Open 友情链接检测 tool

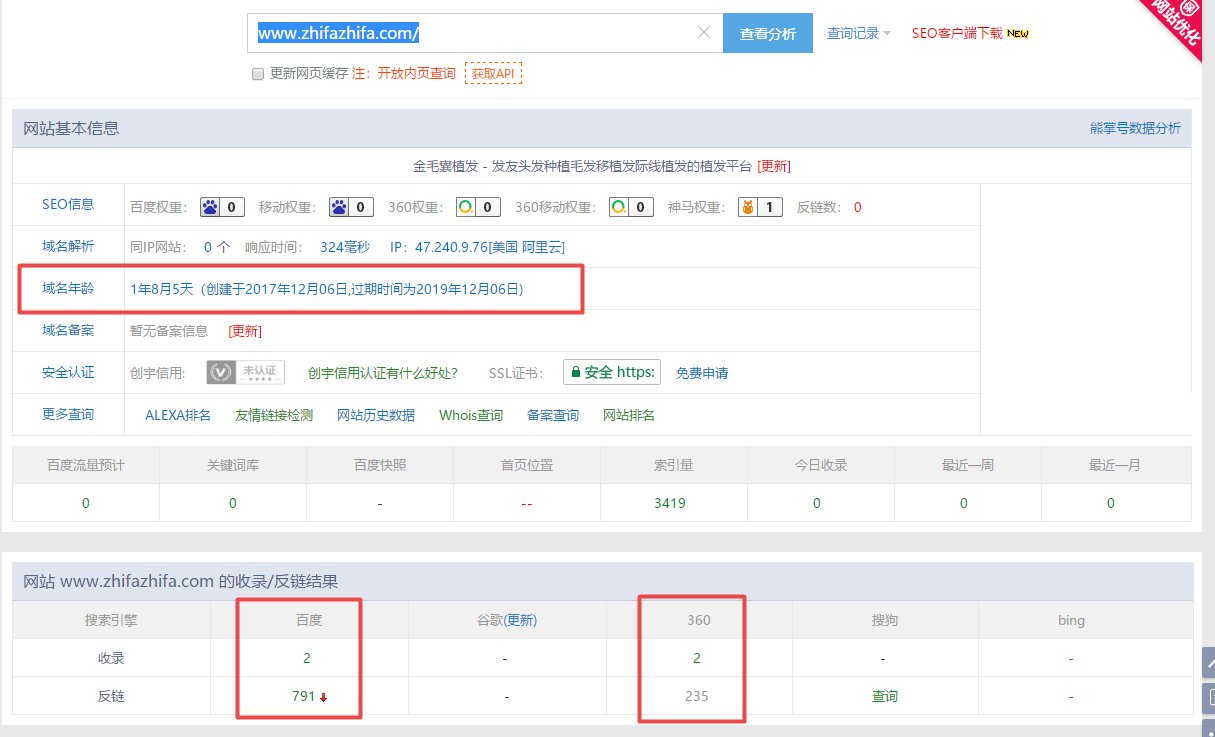pos(274,415)
